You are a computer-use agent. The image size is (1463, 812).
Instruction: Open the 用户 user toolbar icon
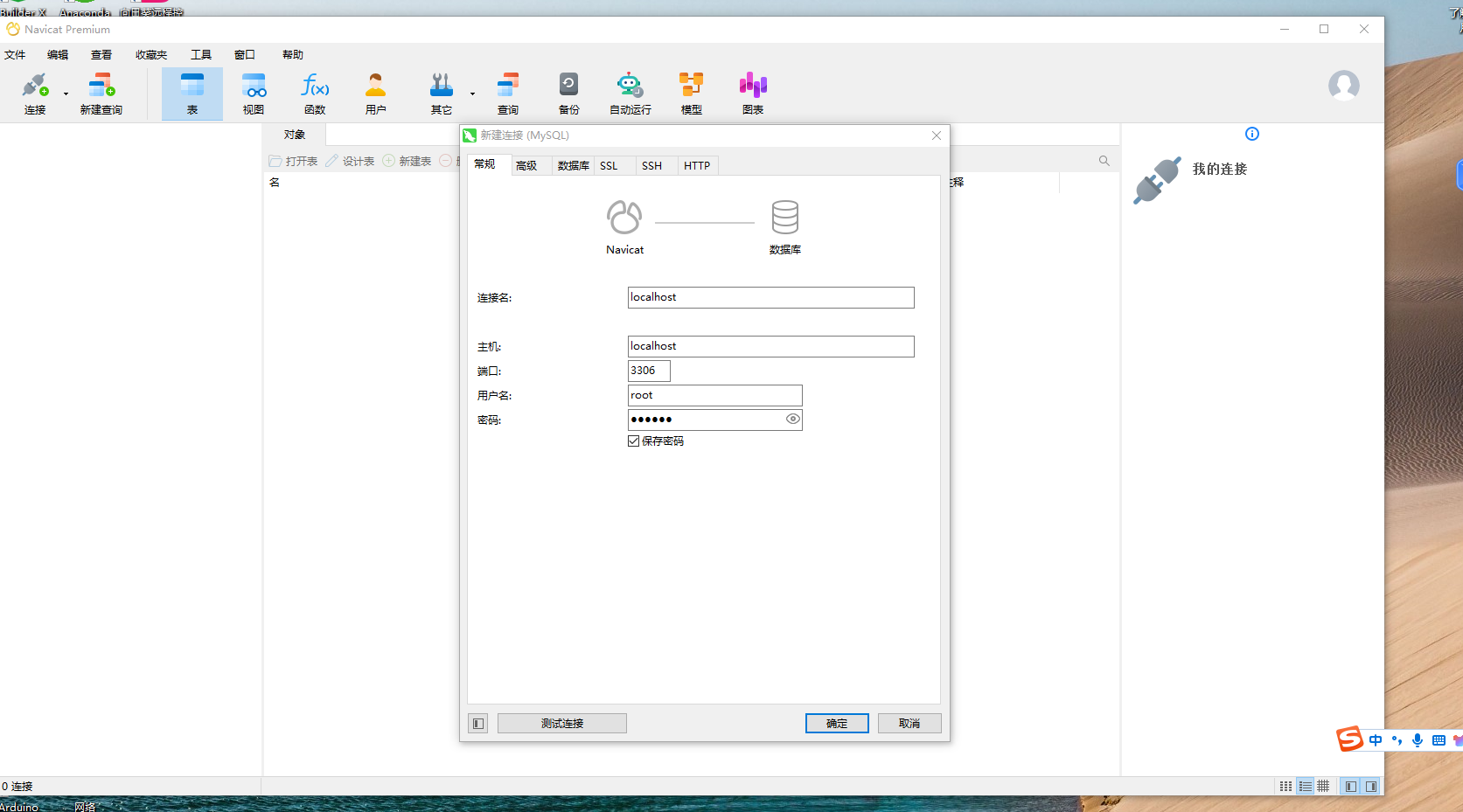point(376,94)
